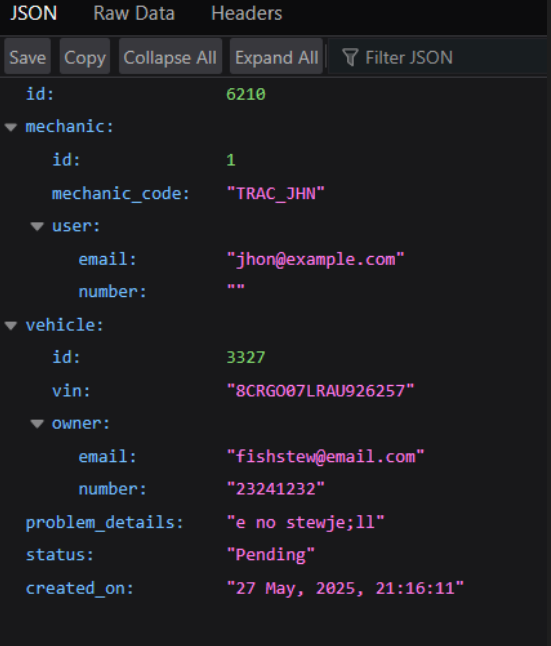The width and height of the screenshot is (551, 646).
Task: Click the Save button
Action: [28, 56]
